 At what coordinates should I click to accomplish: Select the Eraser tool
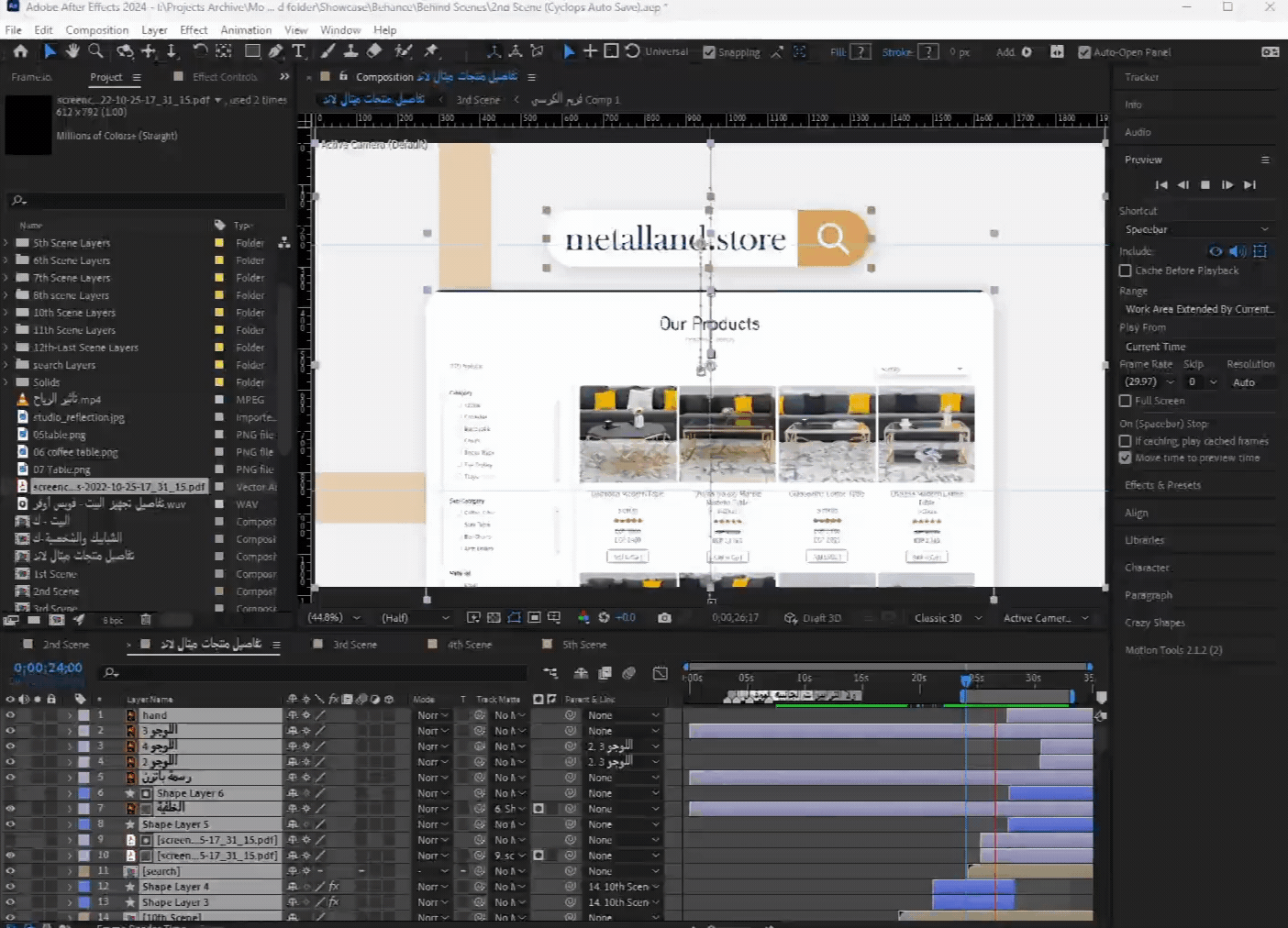pyautogui.click(x=374, y=51)
